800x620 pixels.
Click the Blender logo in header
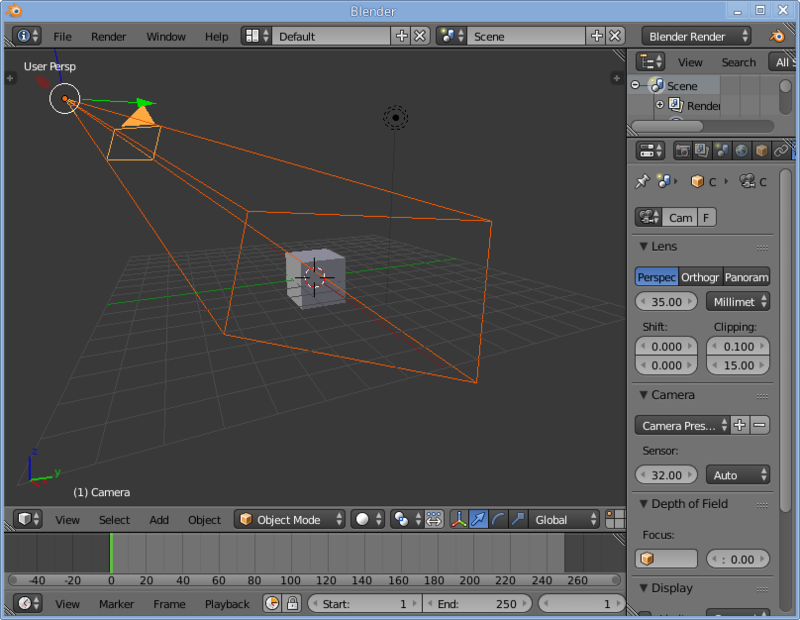pyautogui.click(x=777, y=36)
